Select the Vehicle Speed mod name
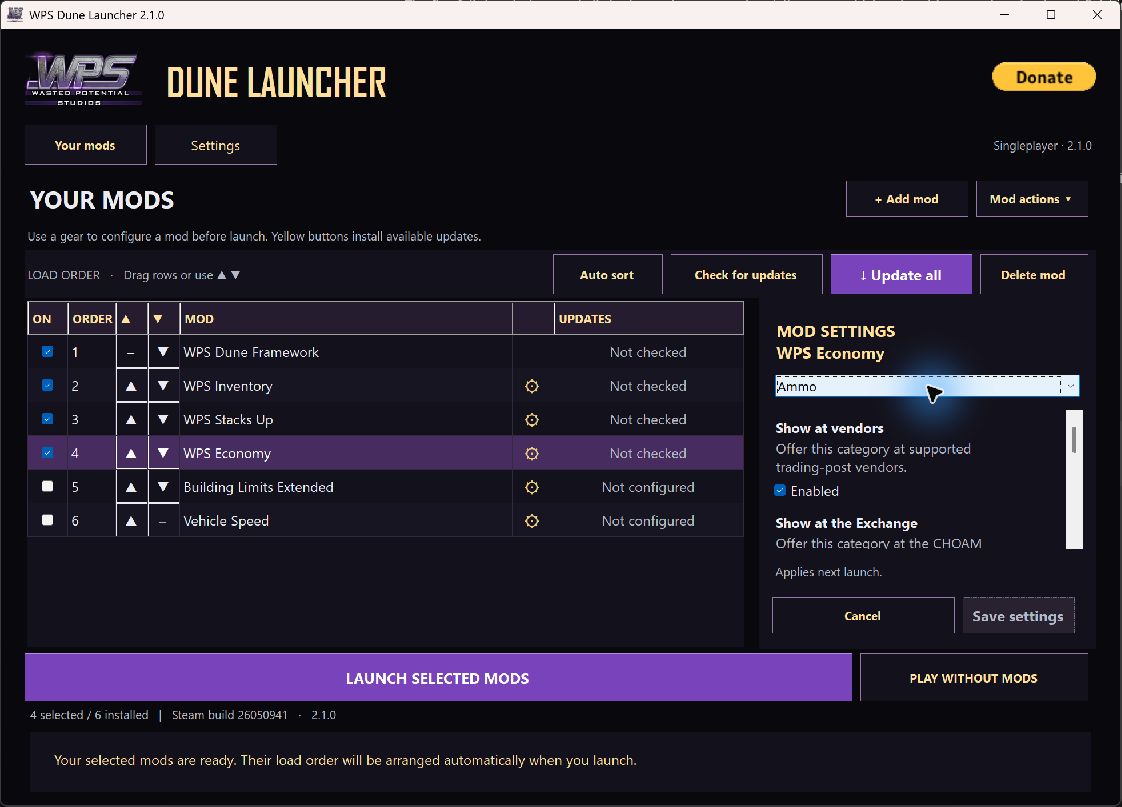 coord(226,521)
